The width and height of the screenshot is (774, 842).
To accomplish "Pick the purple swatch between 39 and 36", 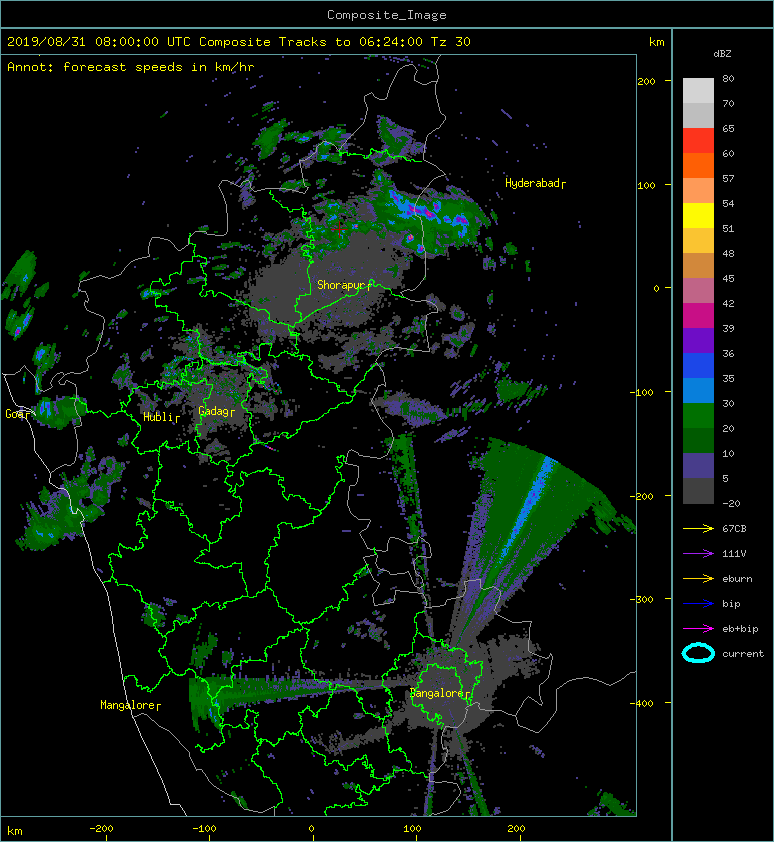I will [698, 341].
